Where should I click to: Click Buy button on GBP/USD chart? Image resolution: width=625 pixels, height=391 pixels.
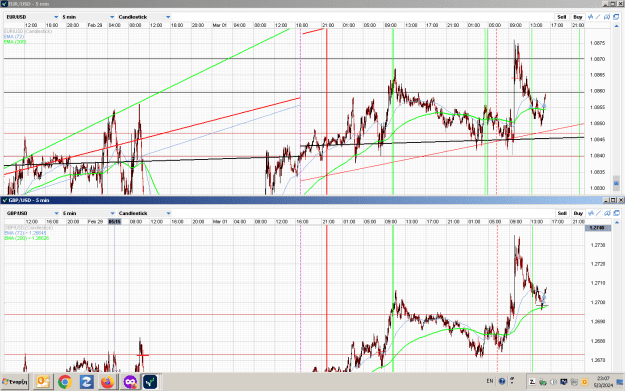pos(578,213)
